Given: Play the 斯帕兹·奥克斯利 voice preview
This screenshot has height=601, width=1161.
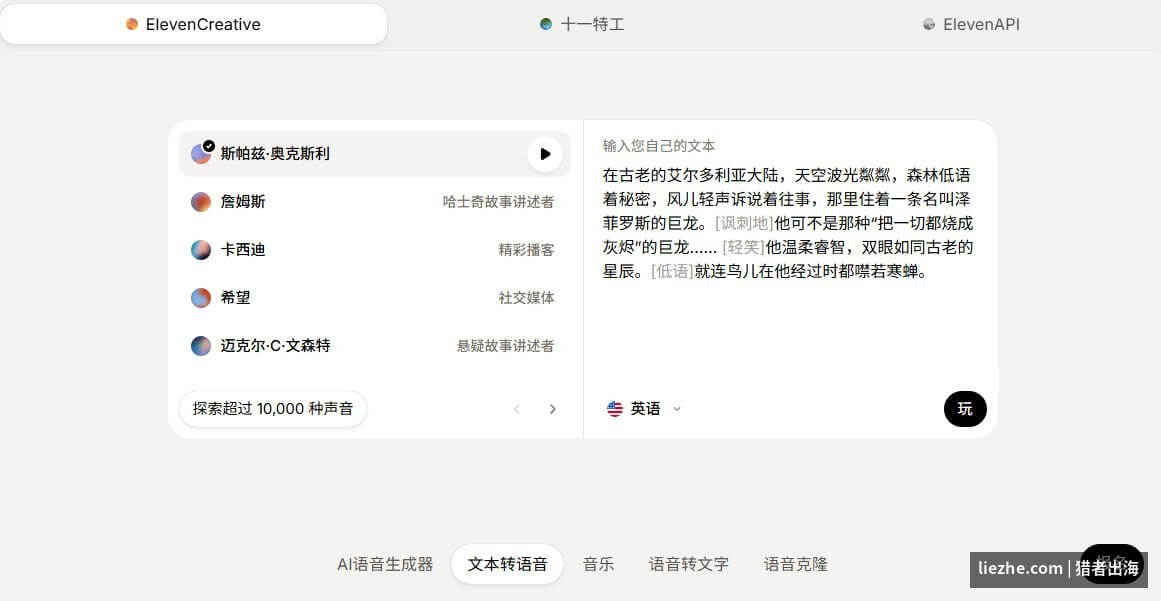Looking at the screenshot, I should (545, 154).
